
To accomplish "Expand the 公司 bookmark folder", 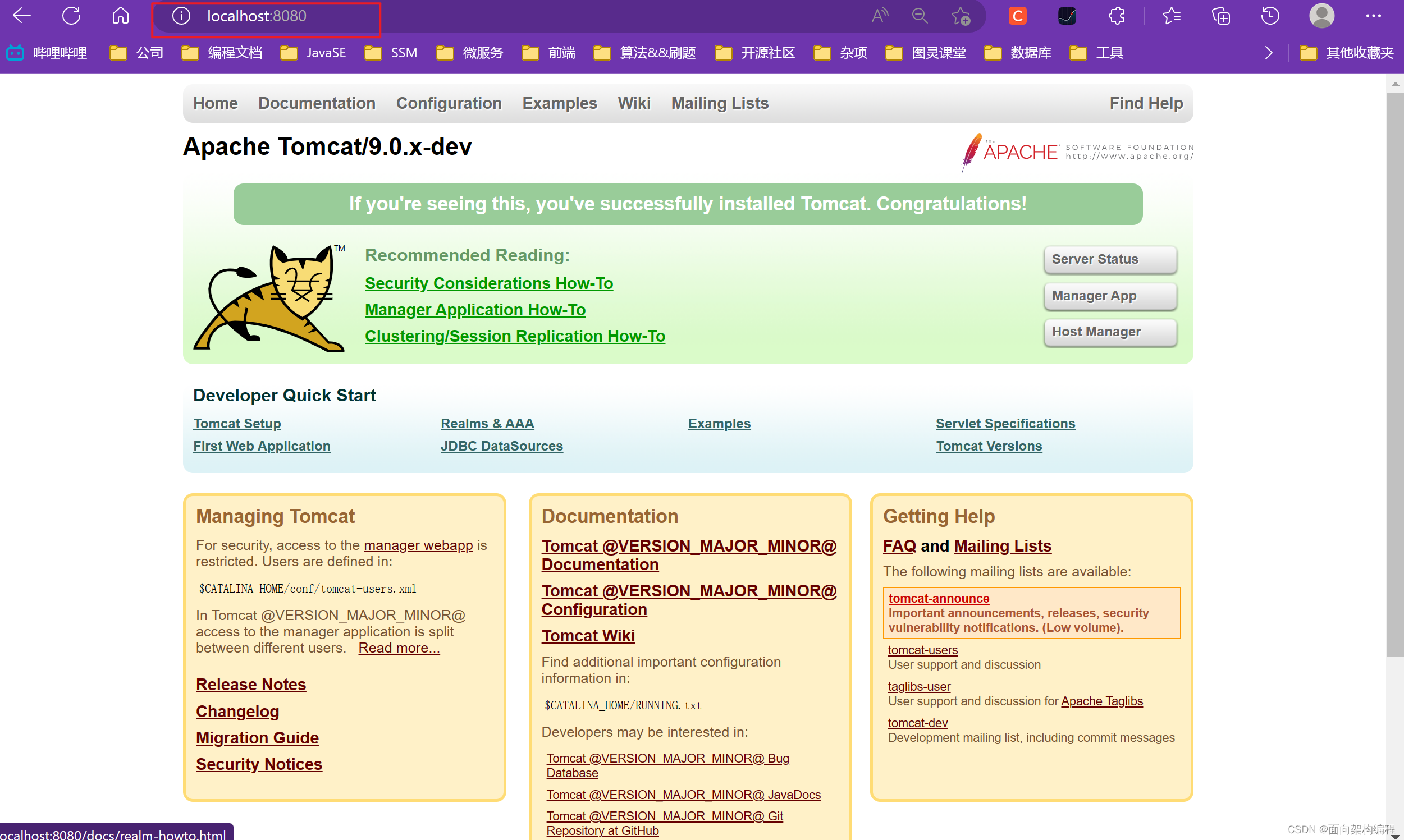I will pyautogui.click(x=136, y=53).
